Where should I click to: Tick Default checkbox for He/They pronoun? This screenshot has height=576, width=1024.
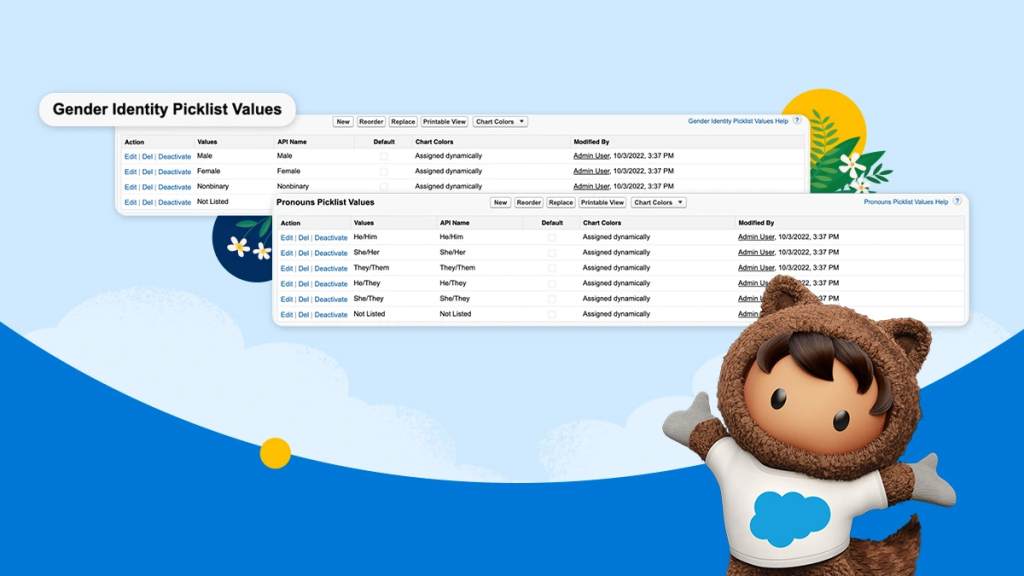[x=552, y=283]
